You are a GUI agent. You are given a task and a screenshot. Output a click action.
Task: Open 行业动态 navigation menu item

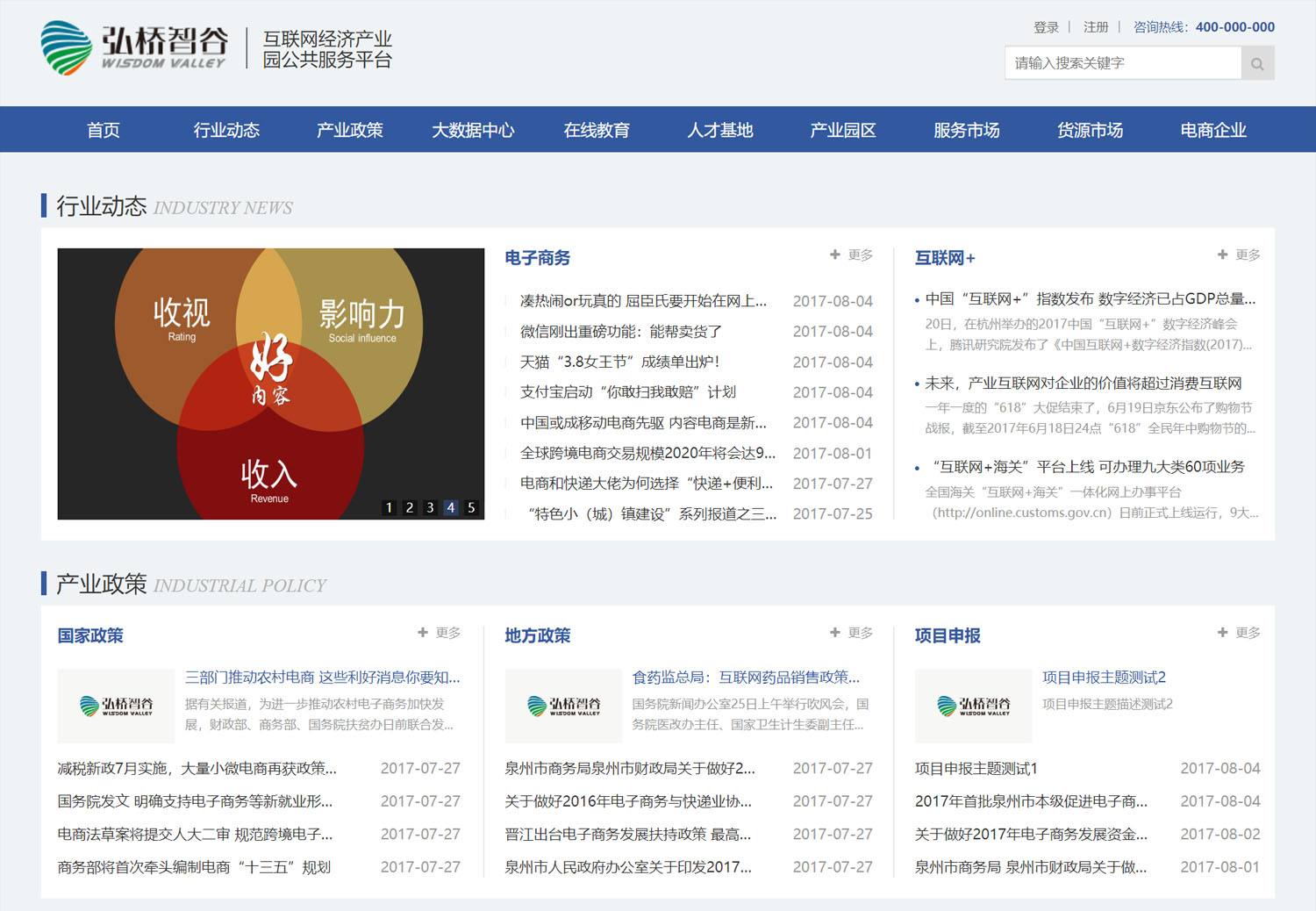[x=226, y=130]
